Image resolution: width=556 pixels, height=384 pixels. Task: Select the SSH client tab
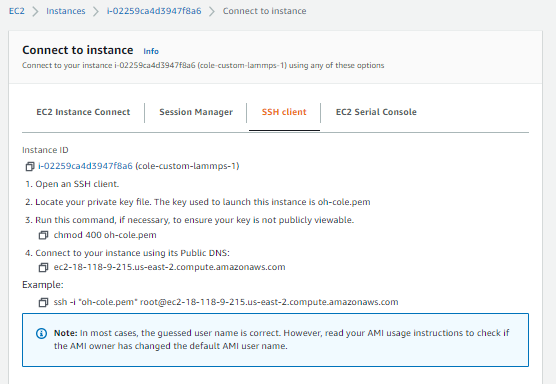click(284, 112)
